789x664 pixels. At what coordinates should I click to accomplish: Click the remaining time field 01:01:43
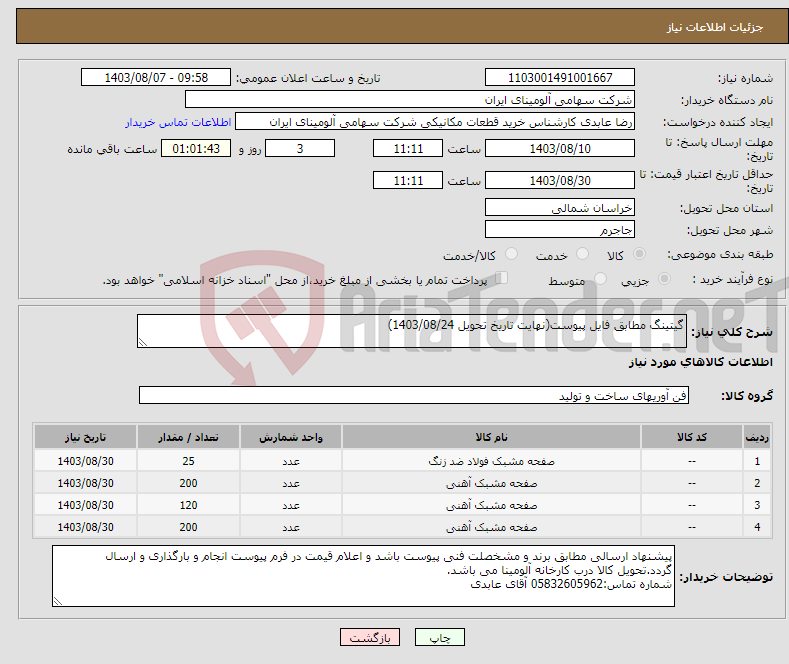(196, 148)
